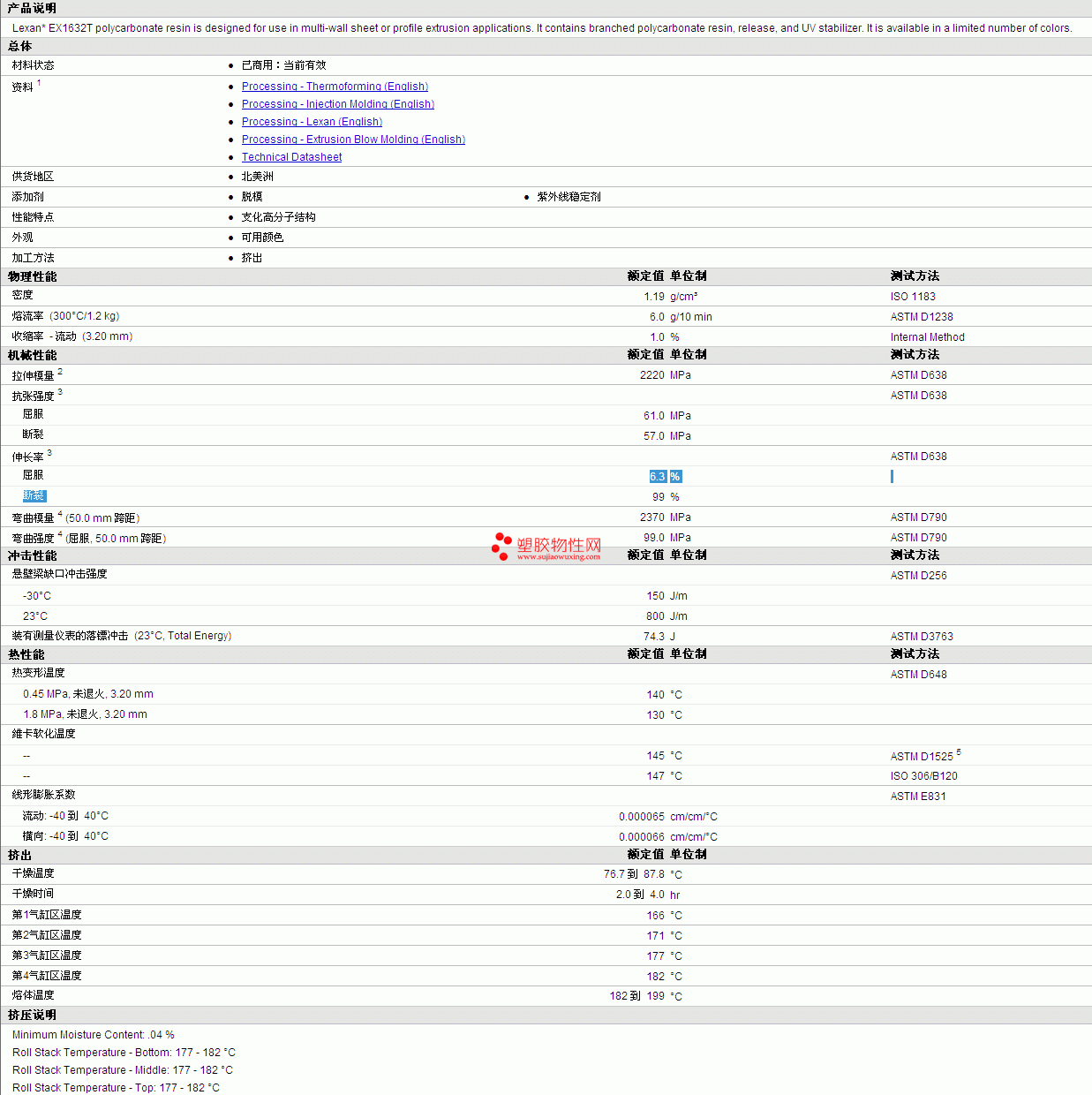Click Roll Stack Temperature - Middle line

[123, 1070]
